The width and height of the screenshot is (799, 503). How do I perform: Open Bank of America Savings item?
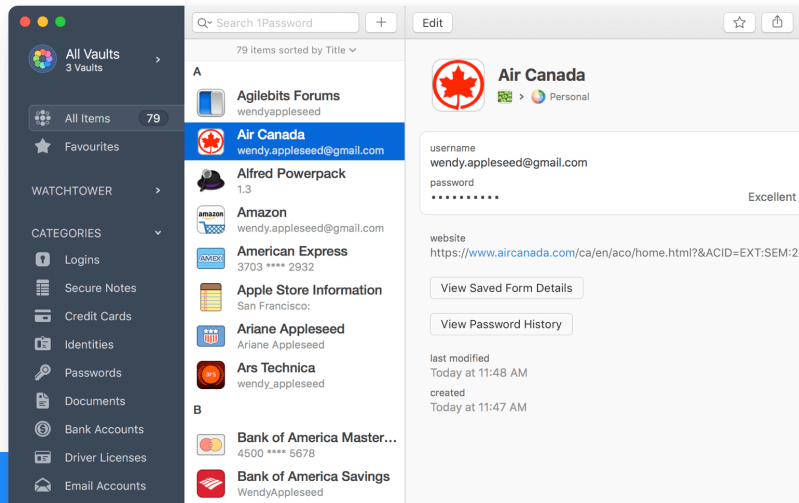(x=295, y=483)
